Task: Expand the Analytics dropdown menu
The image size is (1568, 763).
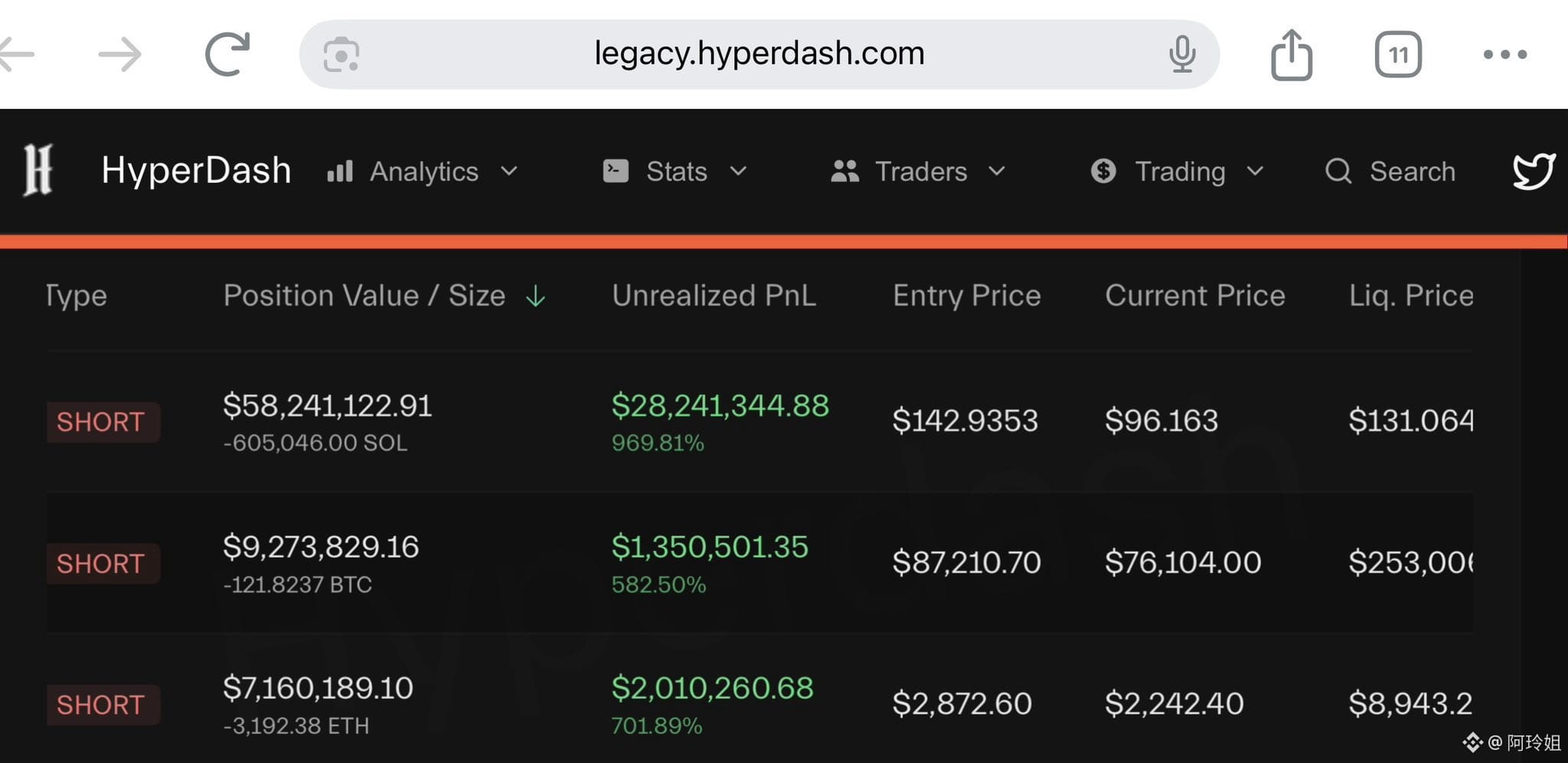Action: point(423,171)
